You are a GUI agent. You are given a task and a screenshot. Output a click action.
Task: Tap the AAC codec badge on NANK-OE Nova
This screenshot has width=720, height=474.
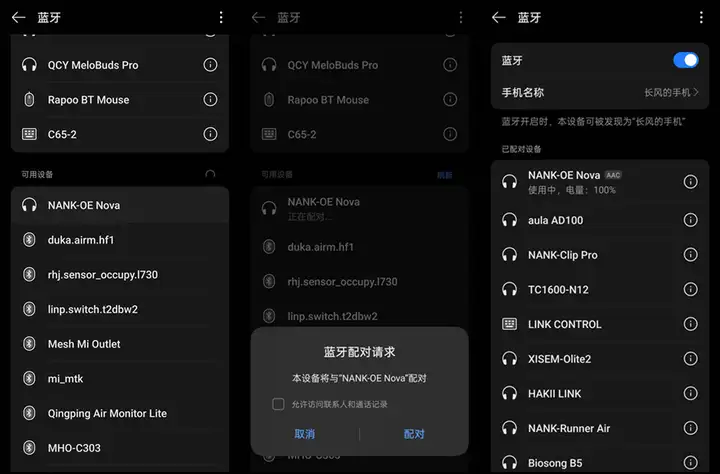613,175
